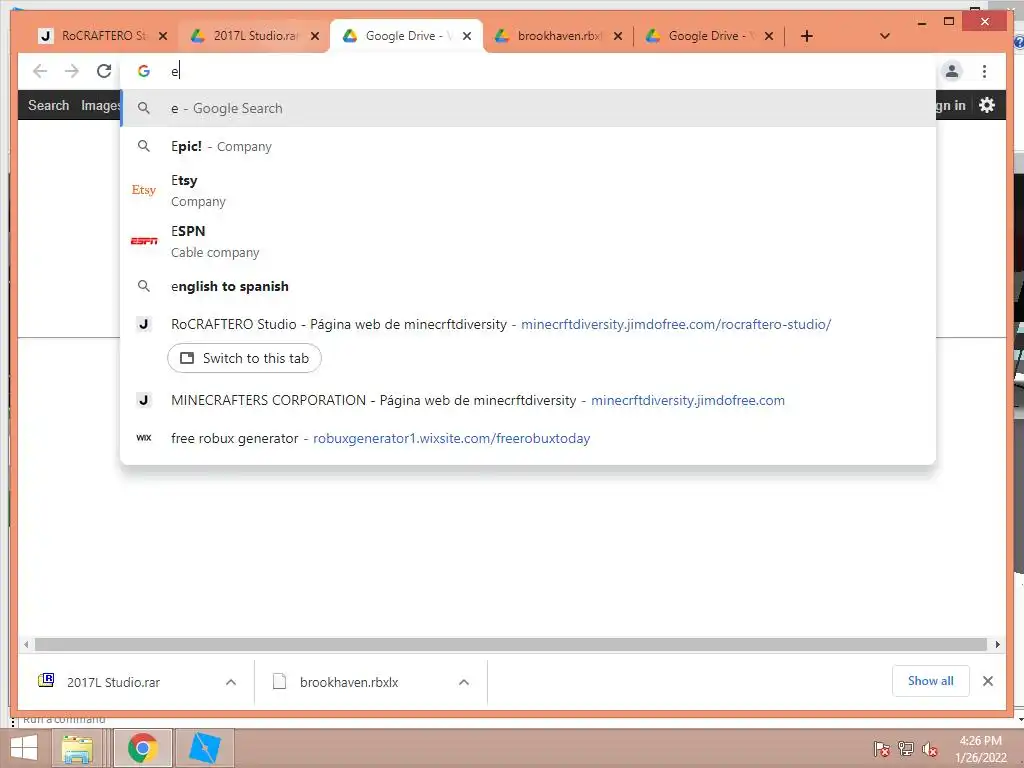Screen dimensions: 1024x768
Task: Click Show all downloads
Action: pyautogui.click(x=931, y=681)
